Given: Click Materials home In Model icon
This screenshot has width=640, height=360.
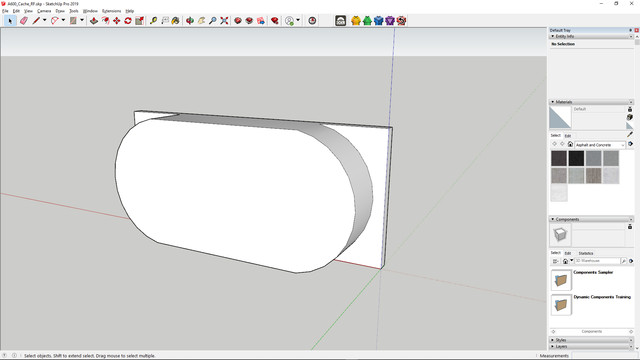Looking at the screenshot, I should click(x=570, y=144).
